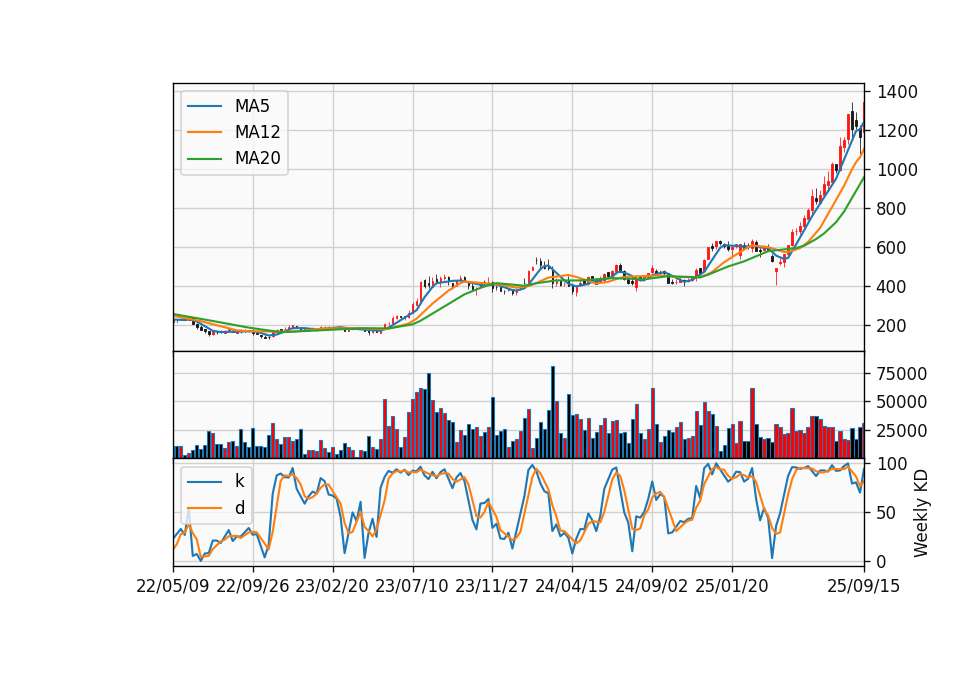Click the MA20 legend label
Image resolution: width=960 pixels, height=690 pixels.
pyautogui.click(x=257, y=158)
